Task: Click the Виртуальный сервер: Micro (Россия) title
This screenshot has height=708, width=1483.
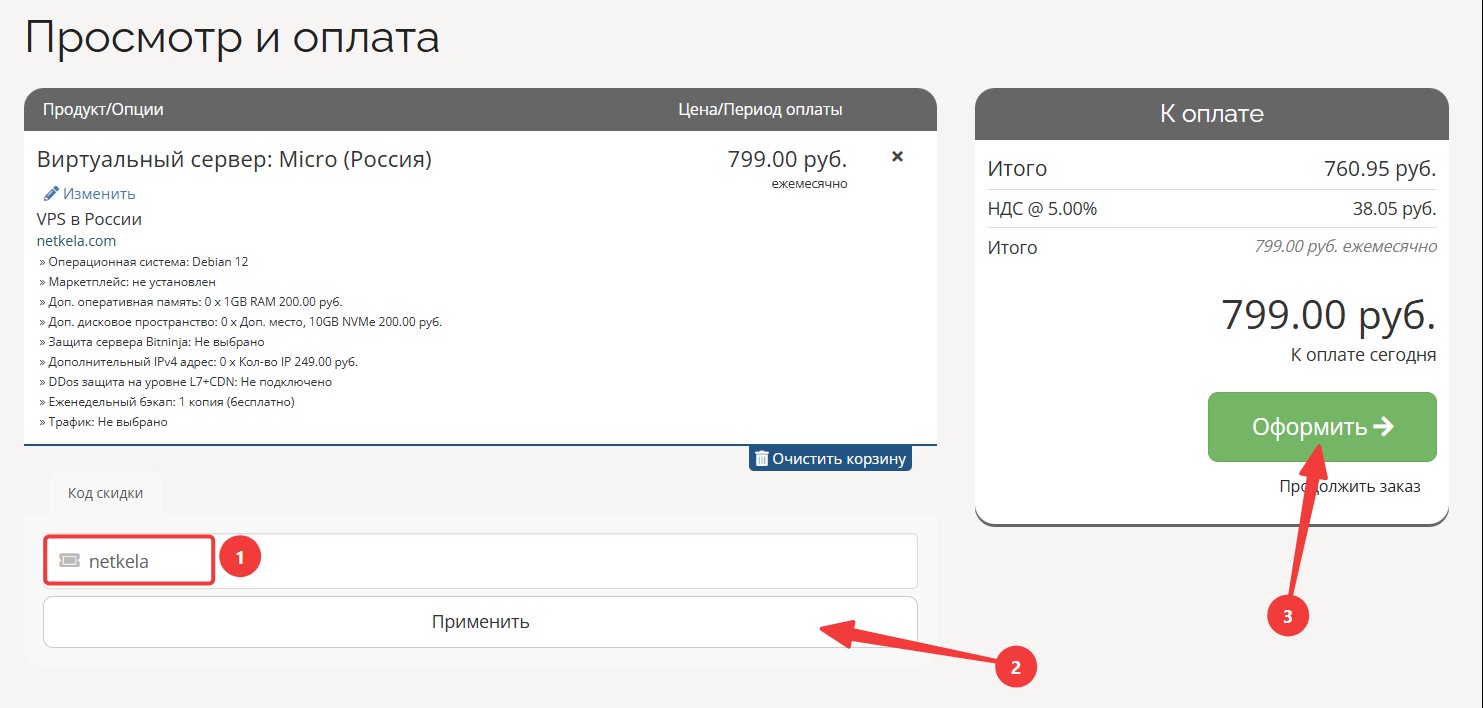Action: [x=234, y=159]
